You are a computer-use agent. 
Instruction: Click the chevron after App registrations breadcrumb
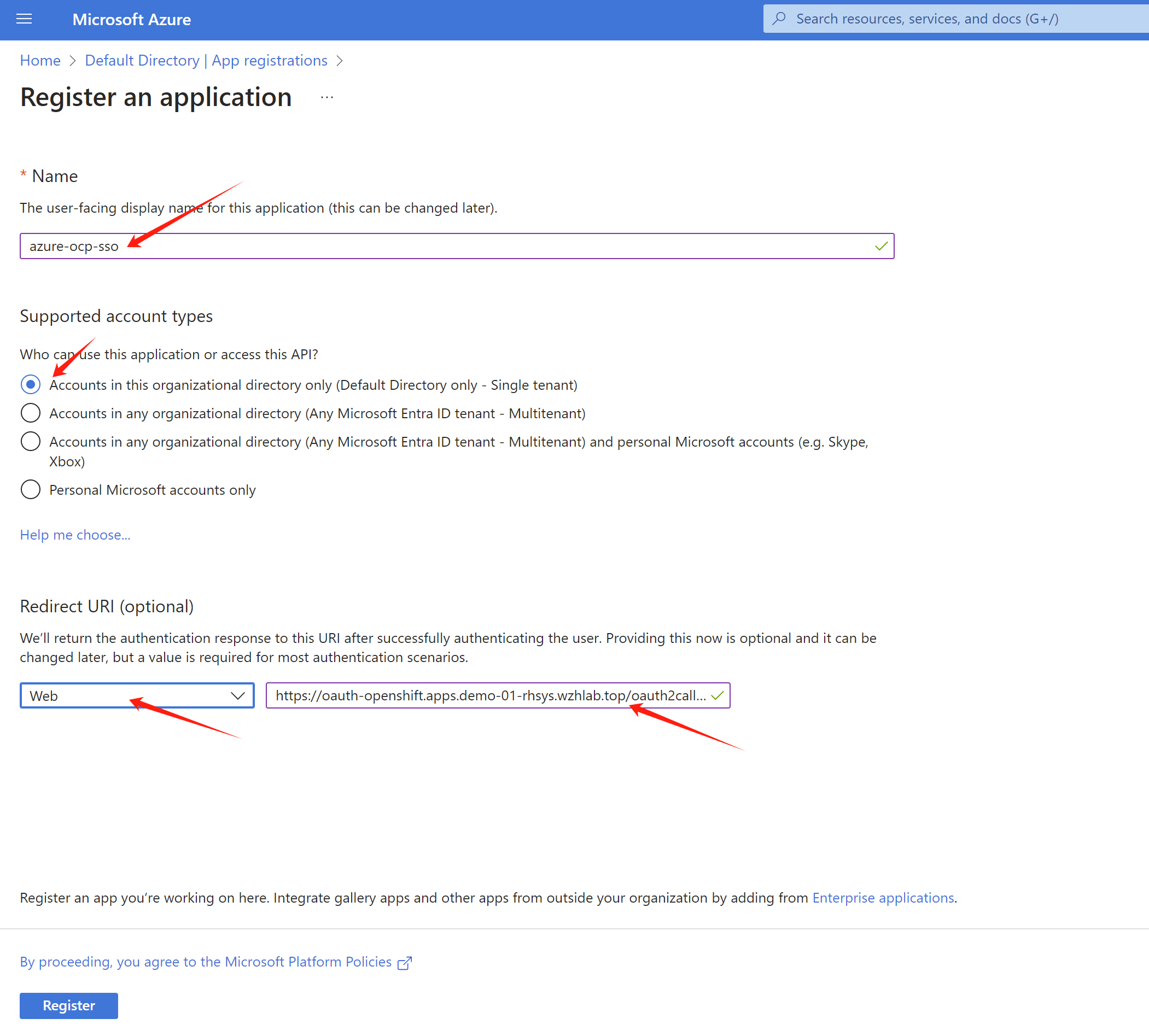pos(340,61)
